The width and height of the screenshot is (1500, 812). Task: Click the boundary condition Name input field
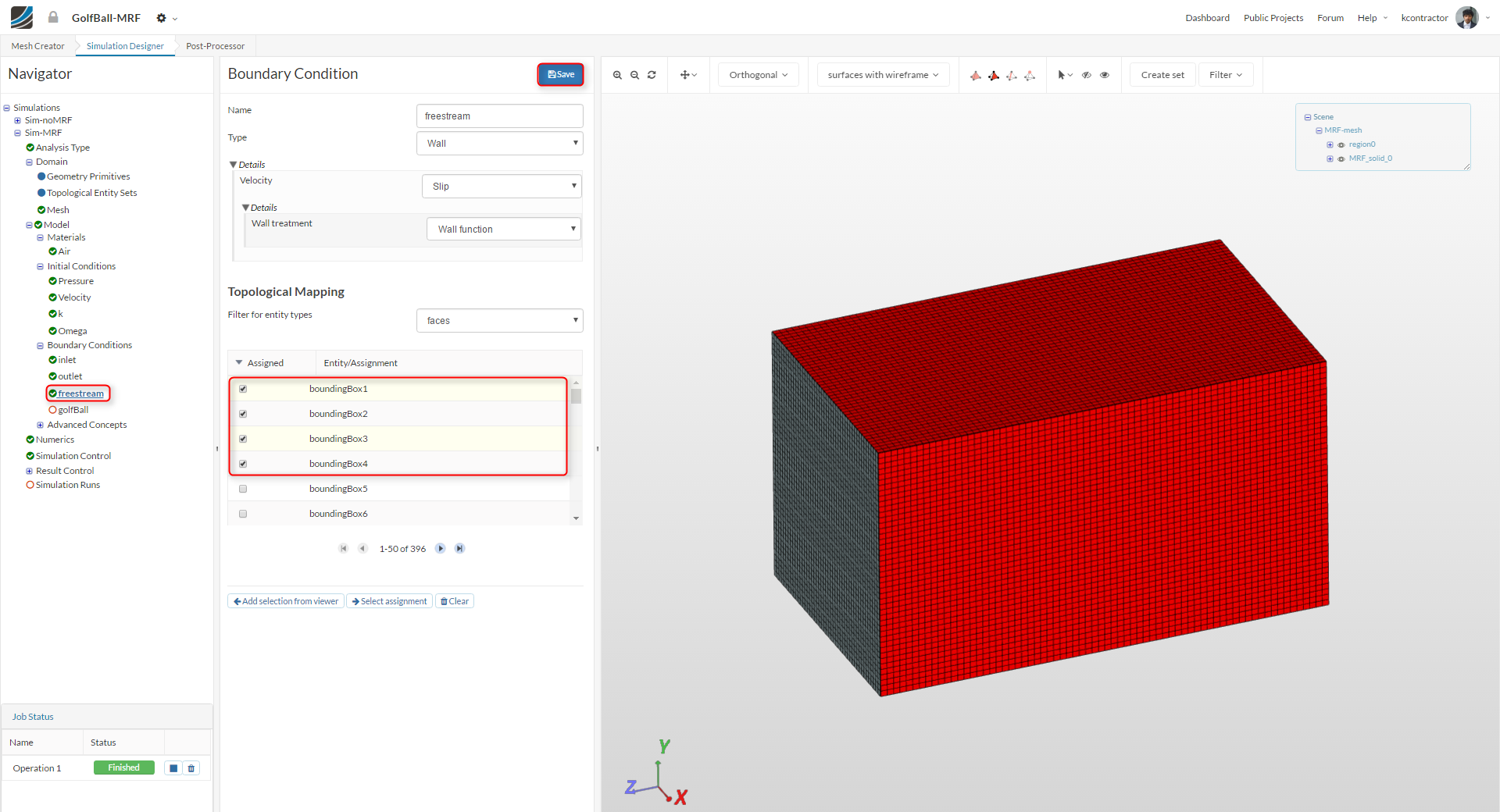coord(499,116)
